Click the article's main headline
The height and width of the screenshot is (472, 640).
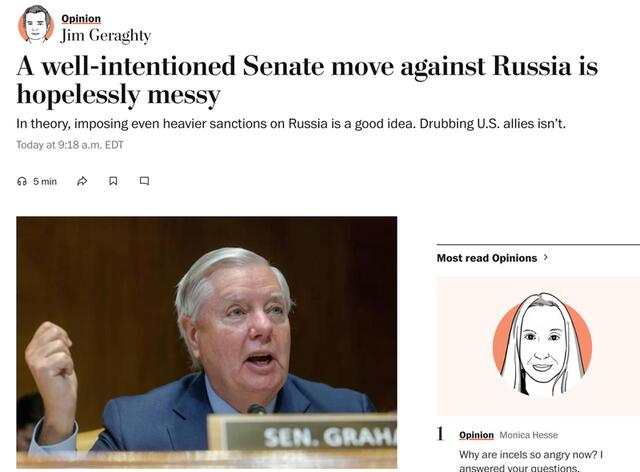click(307, 81)
